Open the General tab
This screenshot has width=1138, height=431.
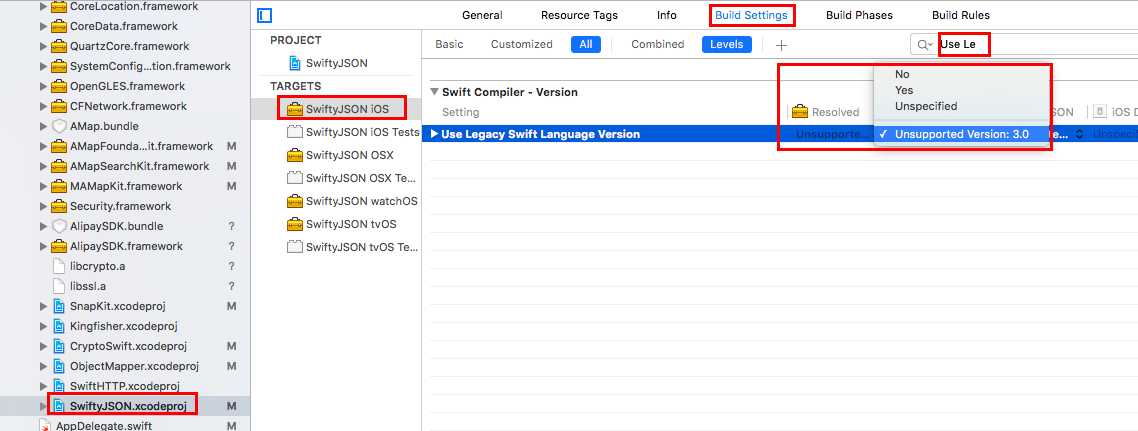pyautogui.click(x=483, y=15)
